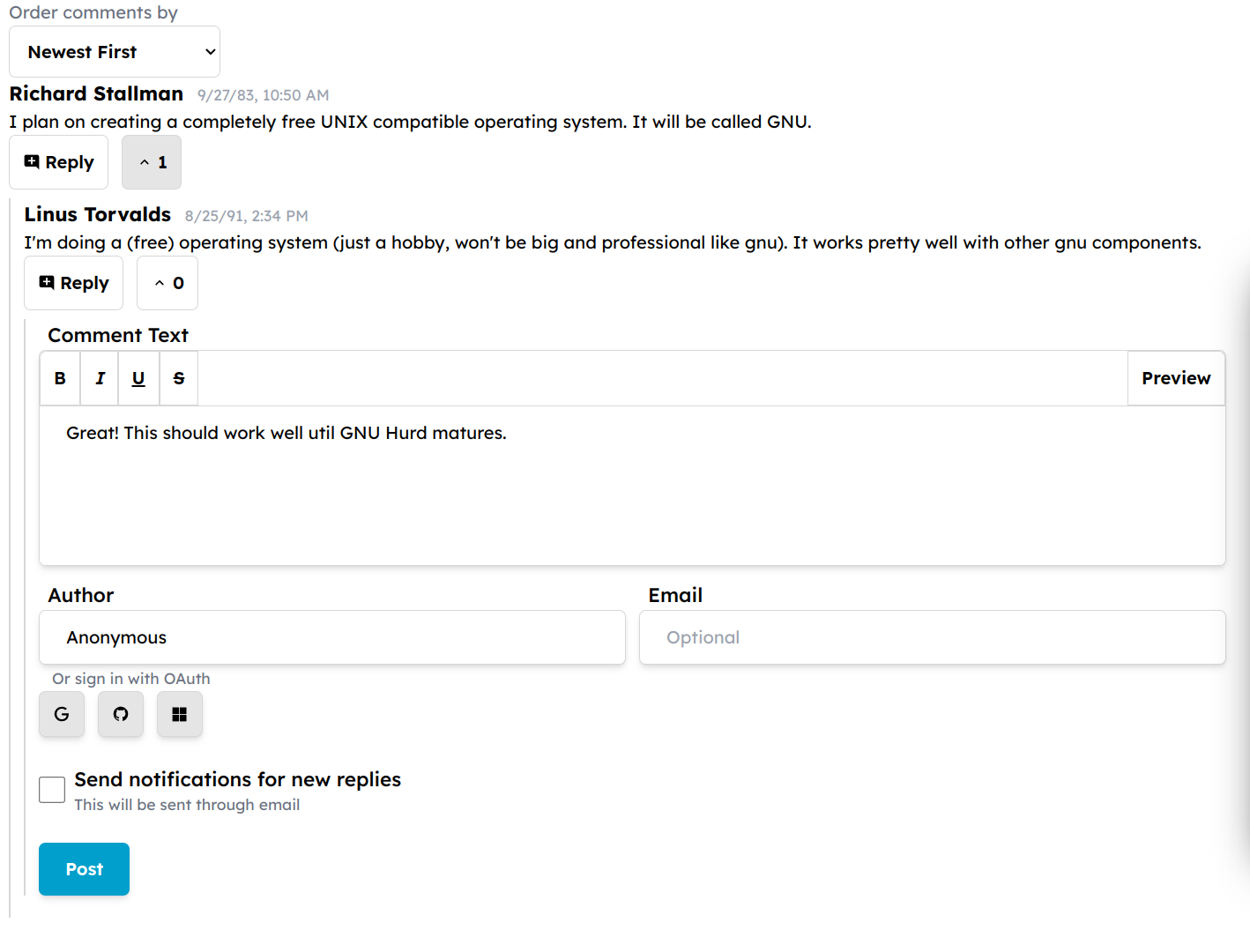Switch to the Preview tab
This screenshot has height=952, width=1250.
tap(1176, 378)
